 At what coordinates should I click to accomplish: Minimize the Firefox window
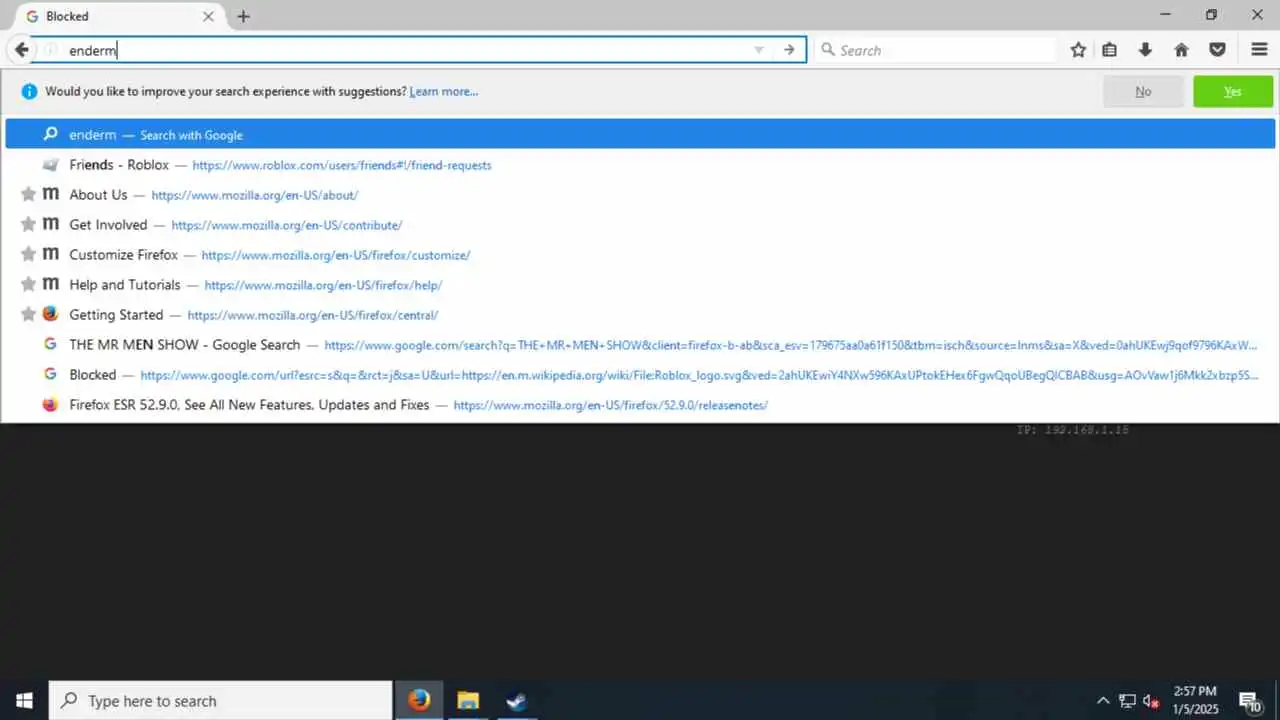click(x=1165, y=15)
